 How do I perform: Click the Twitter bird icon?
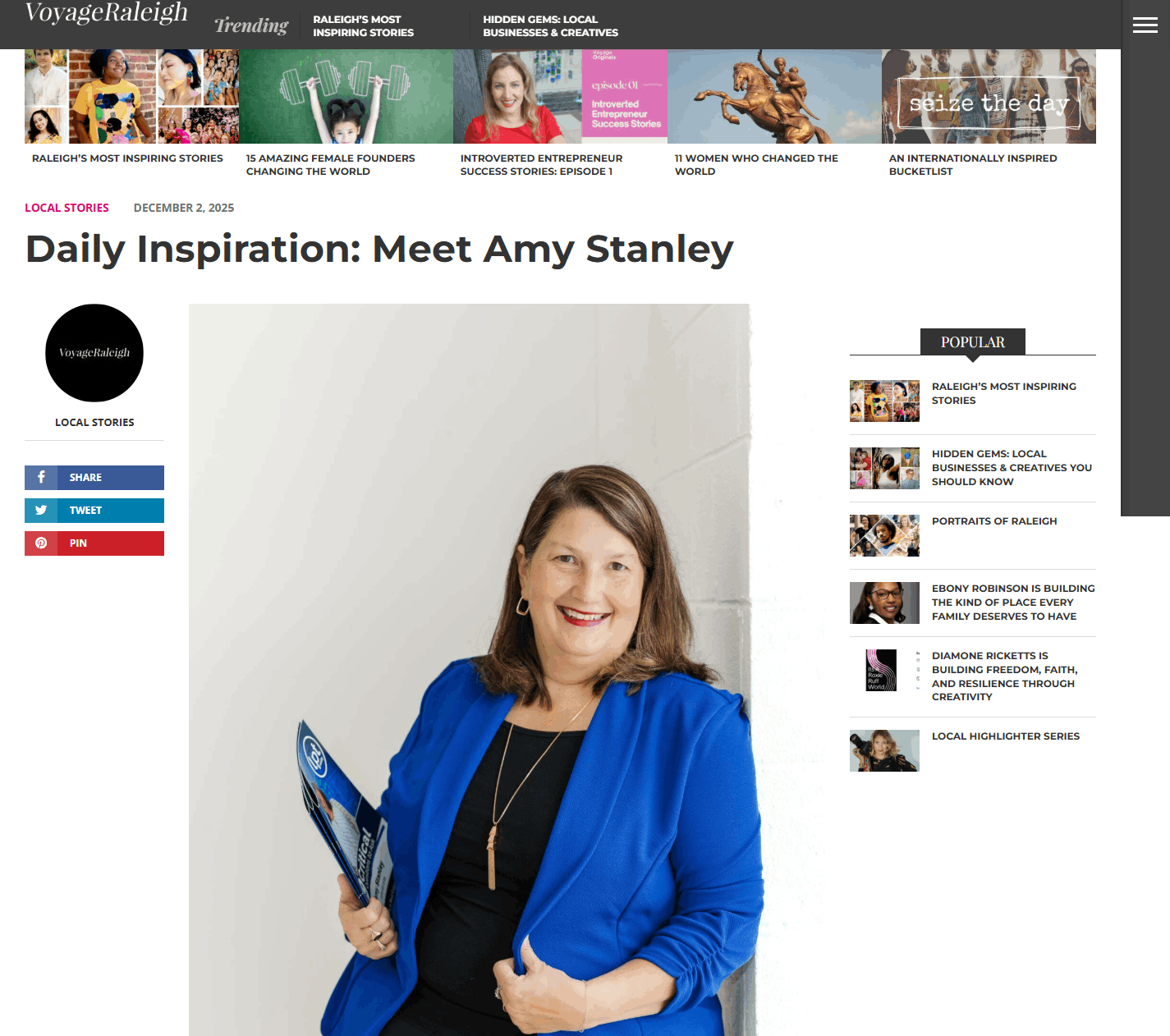click(x=41, y=510)
